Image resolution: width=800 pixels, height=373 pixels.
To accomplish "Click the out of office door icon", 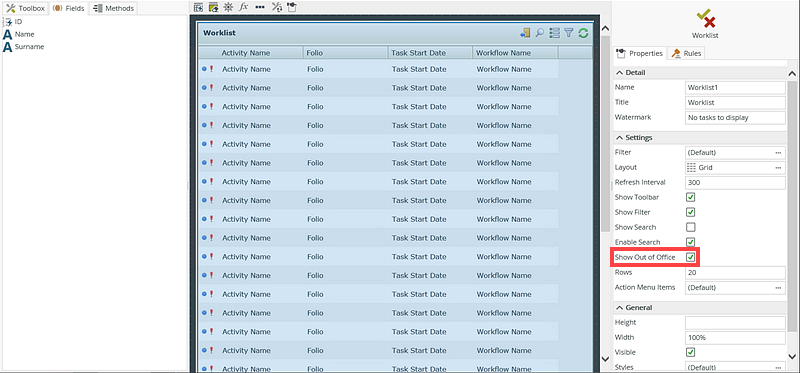I will pyautogui.click(x=525, y=33).
